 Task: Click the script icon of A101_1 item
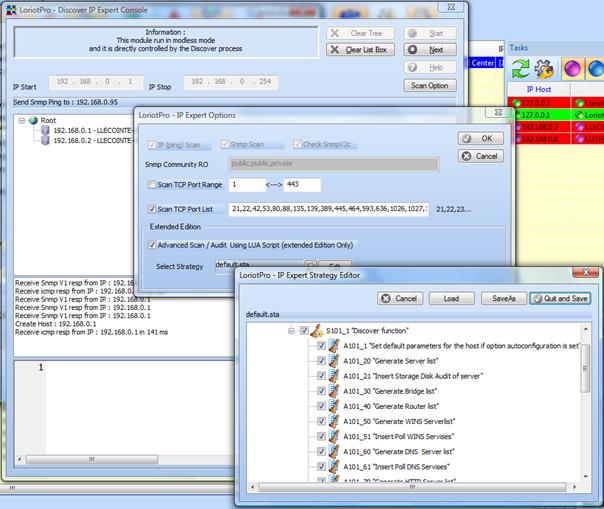point(334,346)
